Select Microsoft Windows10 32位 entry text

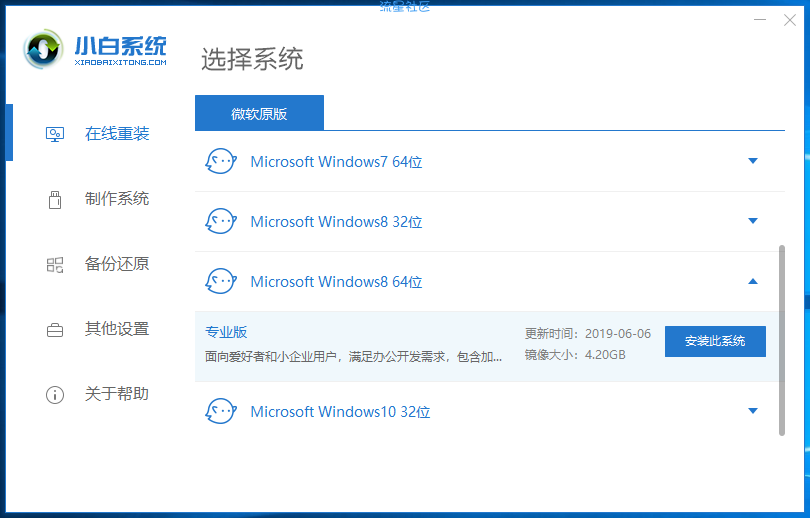click(340, 412)
